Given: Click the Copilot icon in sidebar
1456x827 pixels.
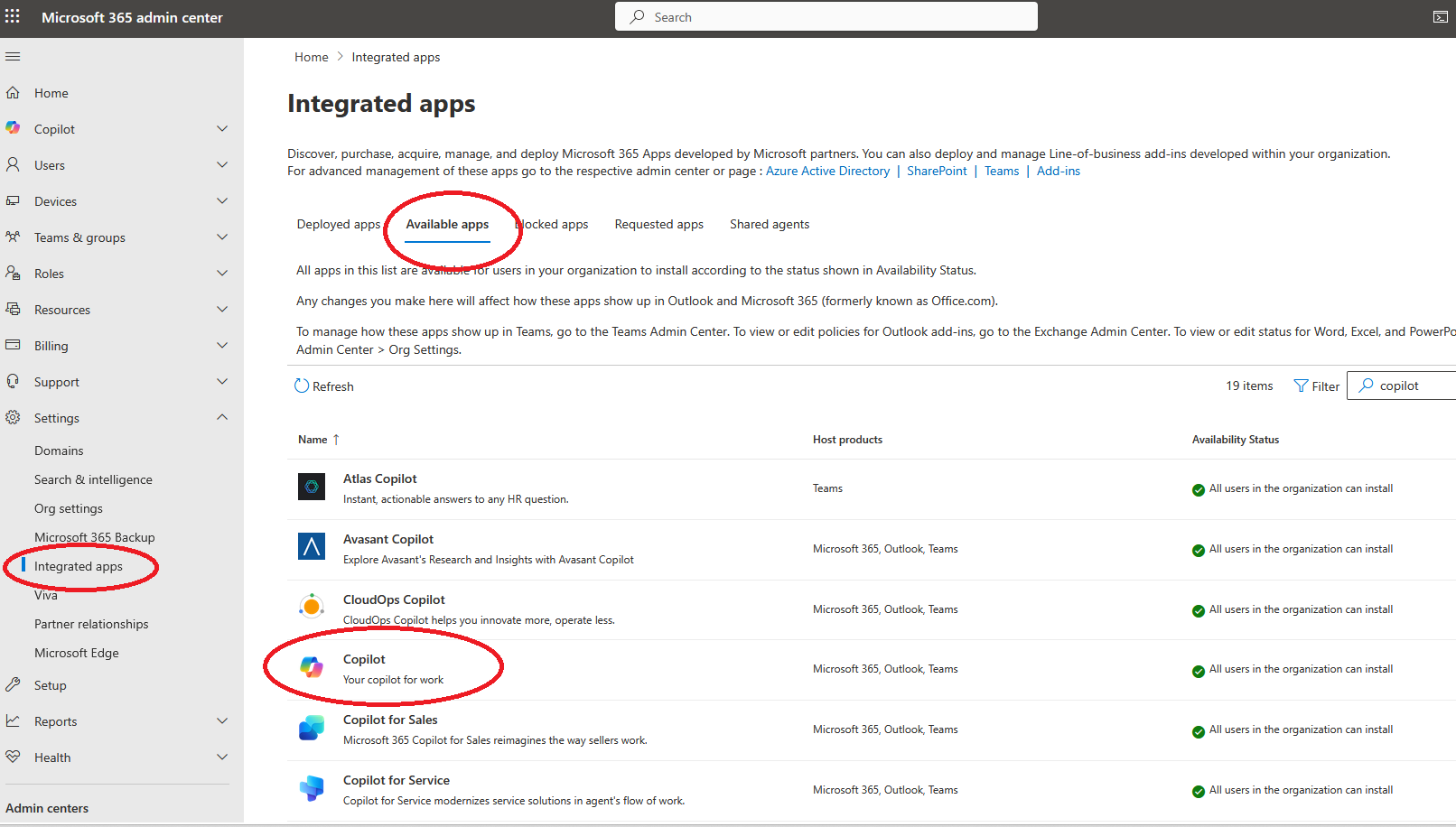Looking at the screenshot, I should click(x=13, y=128).
